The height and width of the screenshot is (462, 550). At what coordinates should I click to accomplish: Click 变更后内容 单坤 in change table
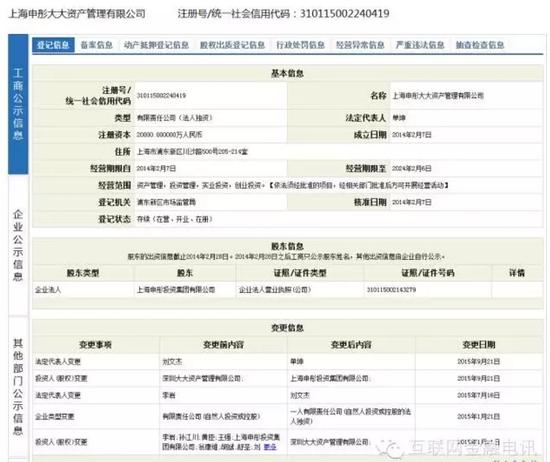click(x=297, y=361)
